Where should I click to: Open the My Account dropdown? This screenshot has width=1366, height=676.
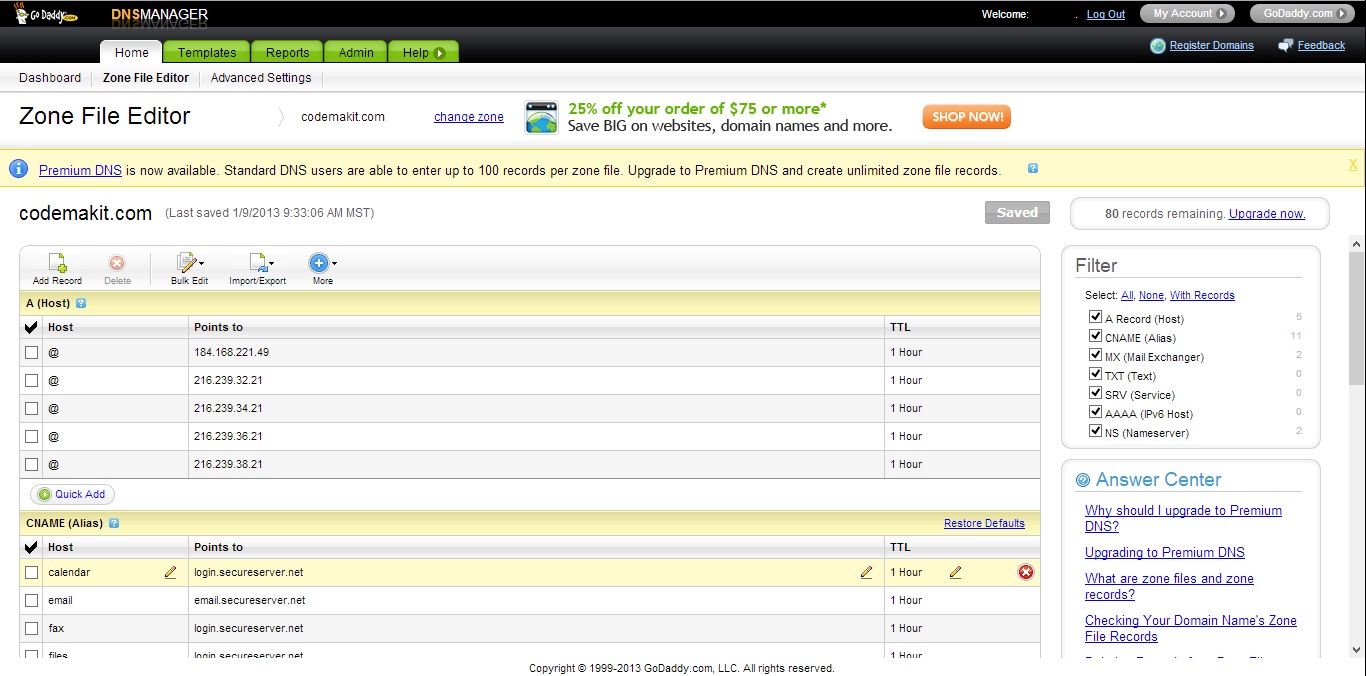point(1187,14)
